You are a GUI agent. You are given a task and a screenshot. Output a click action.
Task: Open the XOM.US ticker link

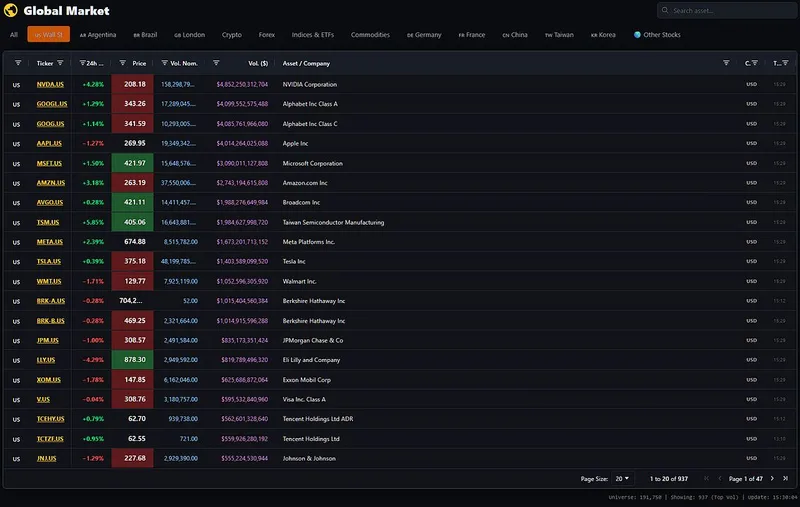[48, 379]
